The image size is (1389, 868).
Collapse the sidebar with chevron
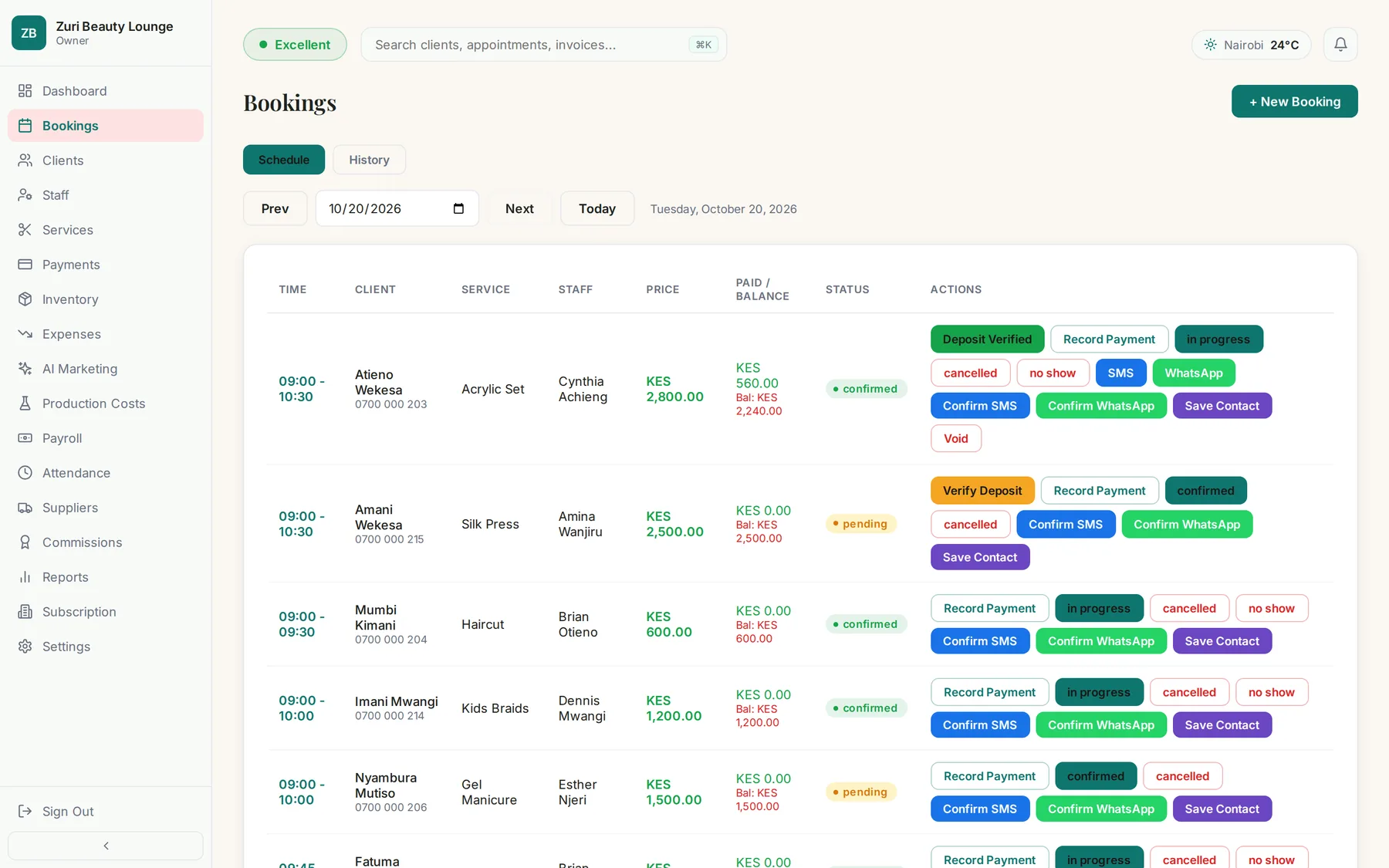tap(106, 846)
